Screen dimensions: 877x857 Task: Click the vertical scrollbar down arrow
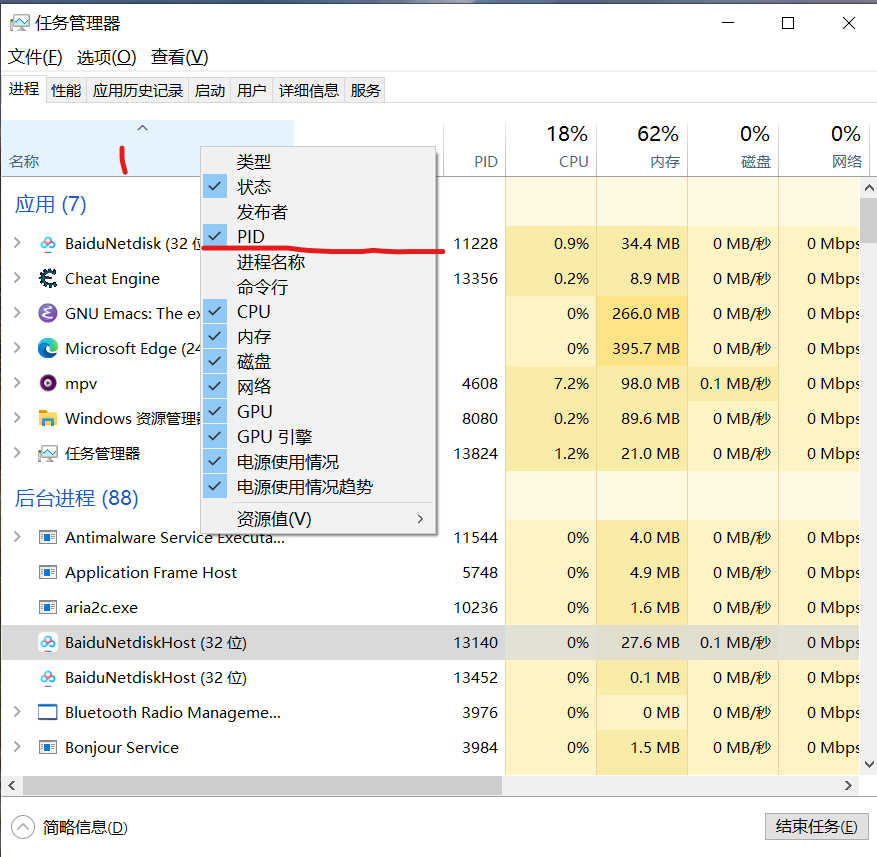coord(869,764)
